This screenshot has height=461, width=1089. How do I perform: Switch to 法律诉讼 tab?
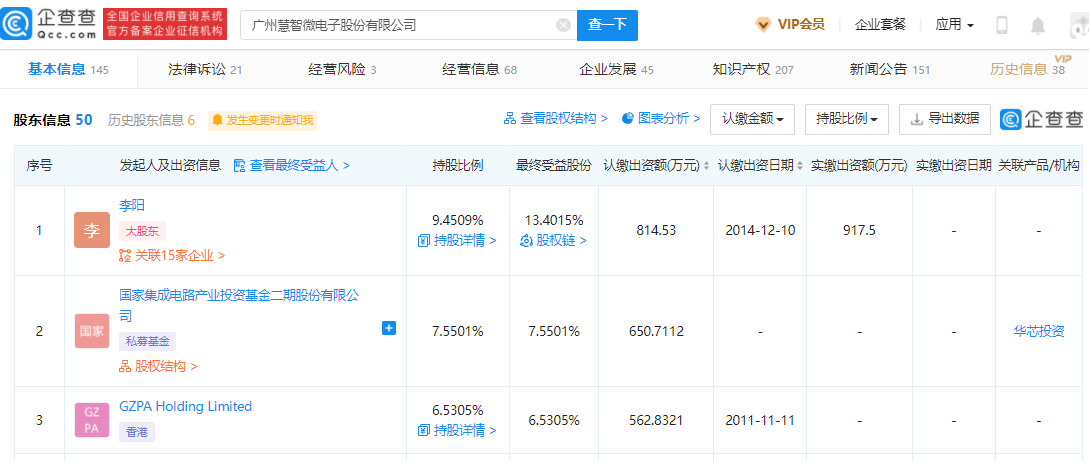205,69
